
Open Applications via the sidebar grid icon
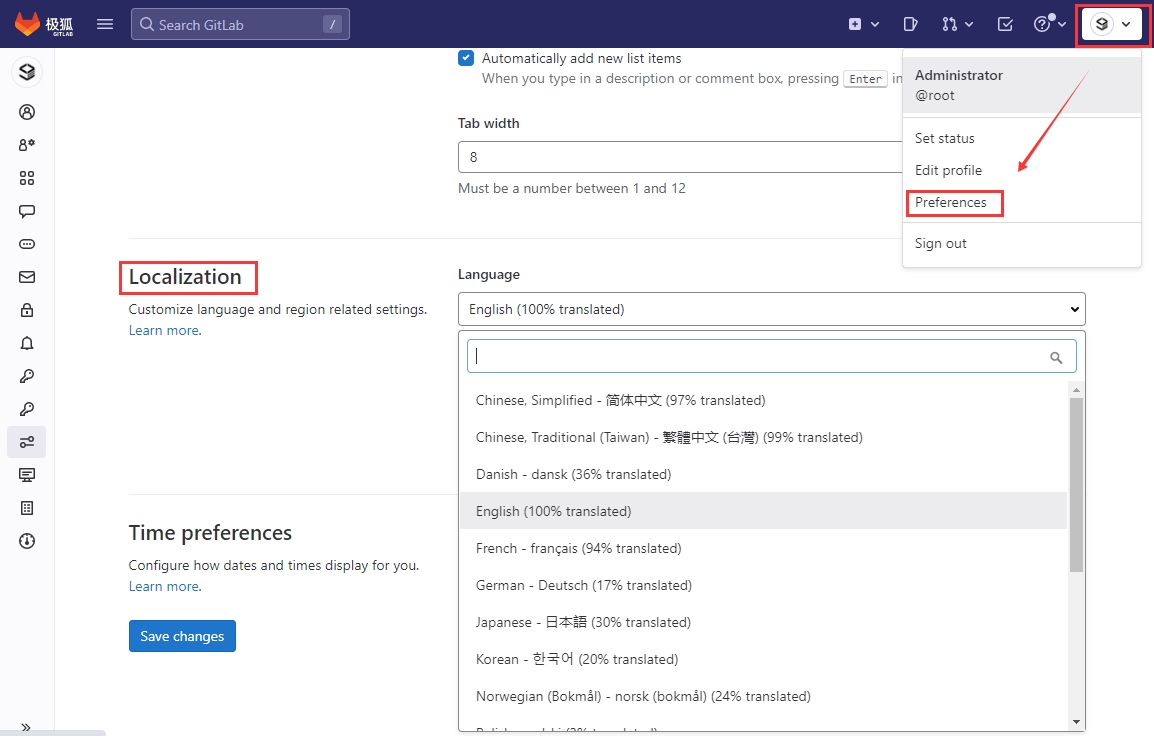pos(27,178)
